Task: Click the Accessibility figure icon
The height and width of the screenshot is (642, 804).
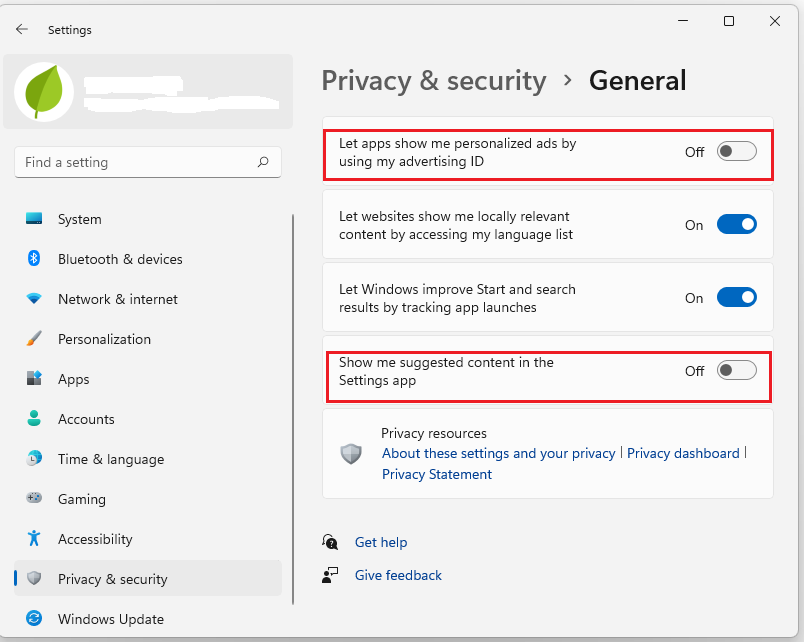Action: [34, 538]
